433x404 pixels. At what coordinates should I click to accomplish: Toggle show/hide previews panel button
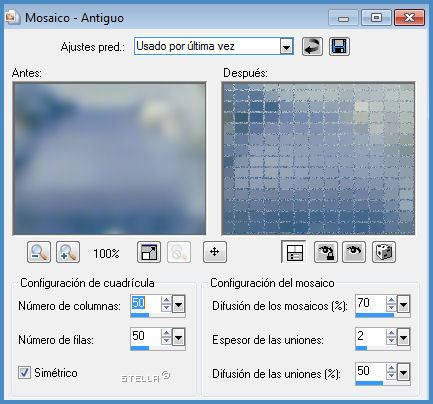(x=294, y=252)
